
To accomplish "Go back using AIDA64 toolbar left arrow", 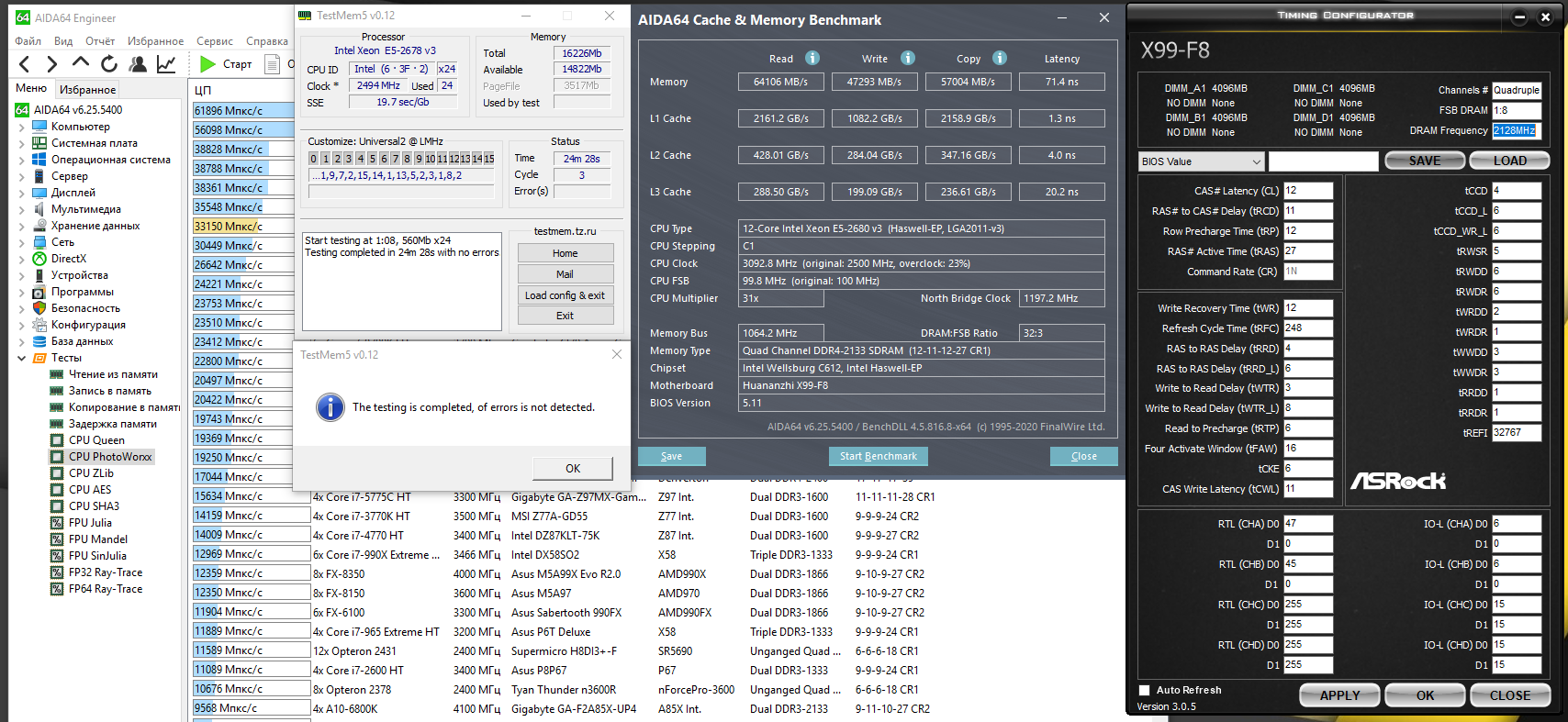I will (25, 64).
